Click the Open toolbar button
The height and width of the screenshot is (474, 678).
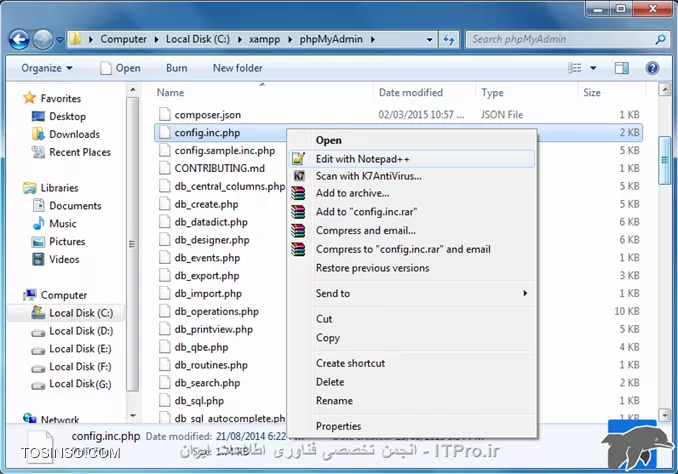[x=120, y=68]
